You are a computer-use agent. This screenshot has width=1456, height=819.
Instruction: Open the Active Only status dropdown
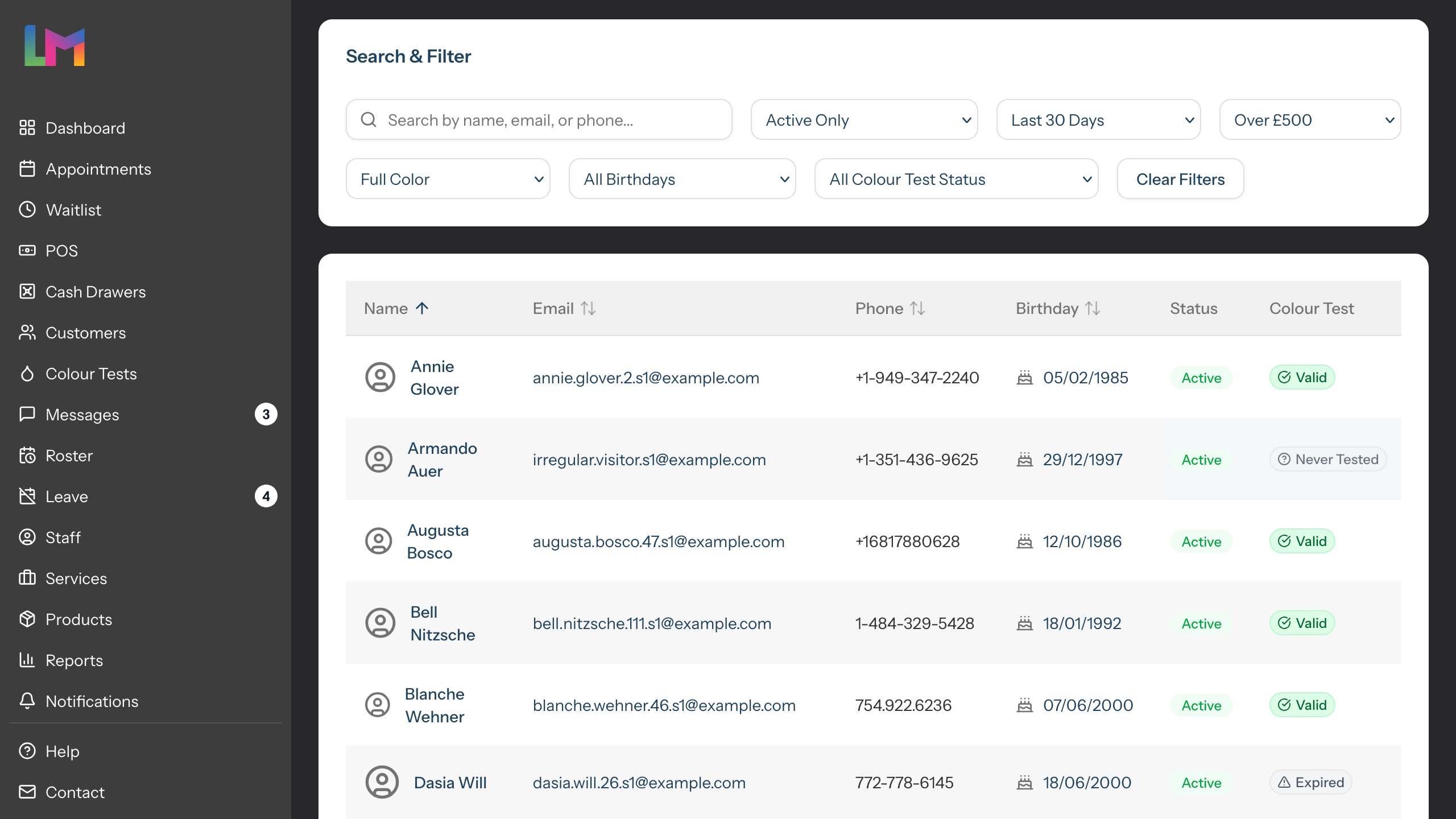(x=863, y=120)
